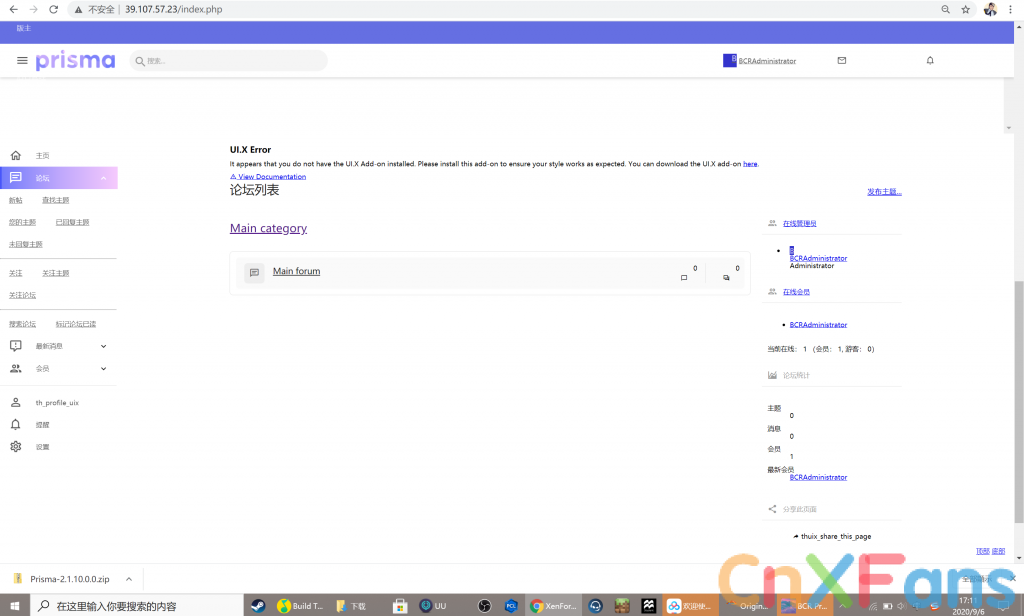Viewport: 1024px width, 616px height.
Task: Click the Main forum chat bubble icon
Action: 254,272
